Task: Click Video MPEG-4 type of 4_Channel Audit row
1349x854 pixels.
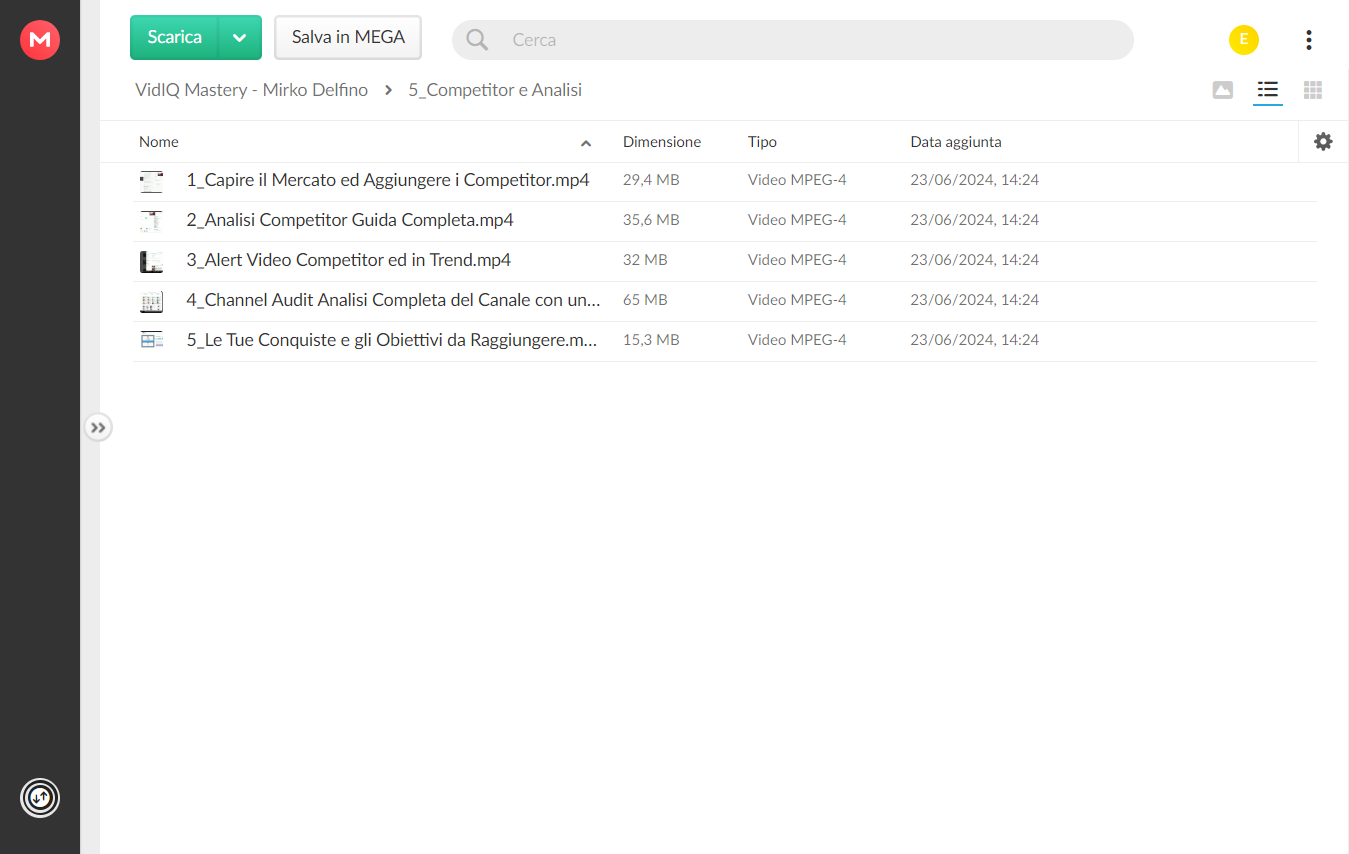Action: 797,300
